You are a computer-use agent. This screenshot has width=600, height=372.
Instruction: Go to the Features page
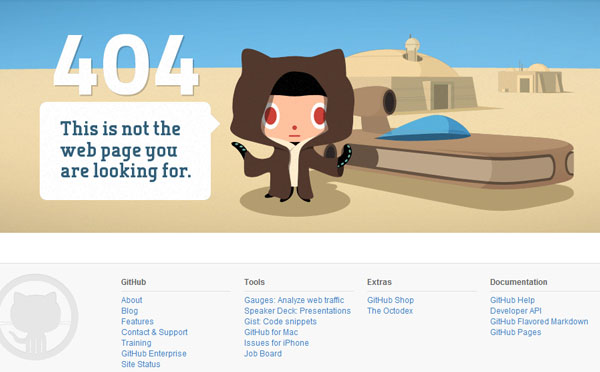[x=137, y=321]
